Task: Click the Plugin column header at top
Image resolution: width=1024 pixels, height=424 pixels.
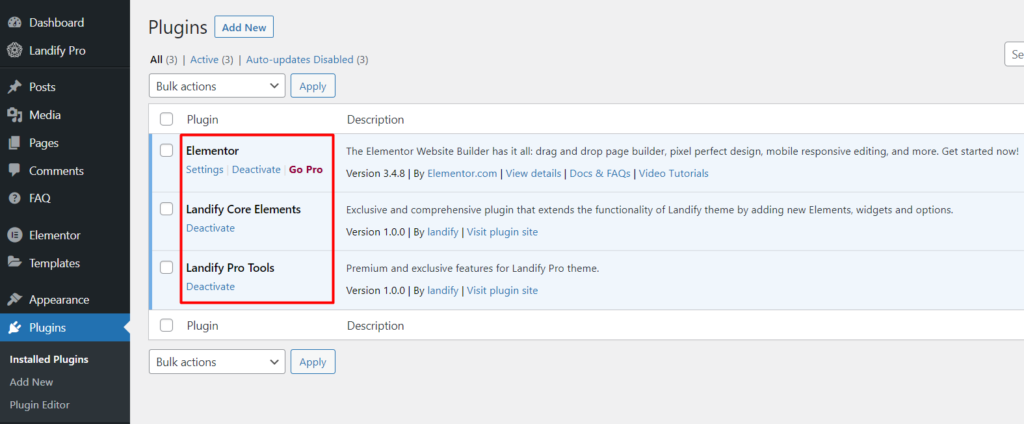Action: (x=202, y=120)
